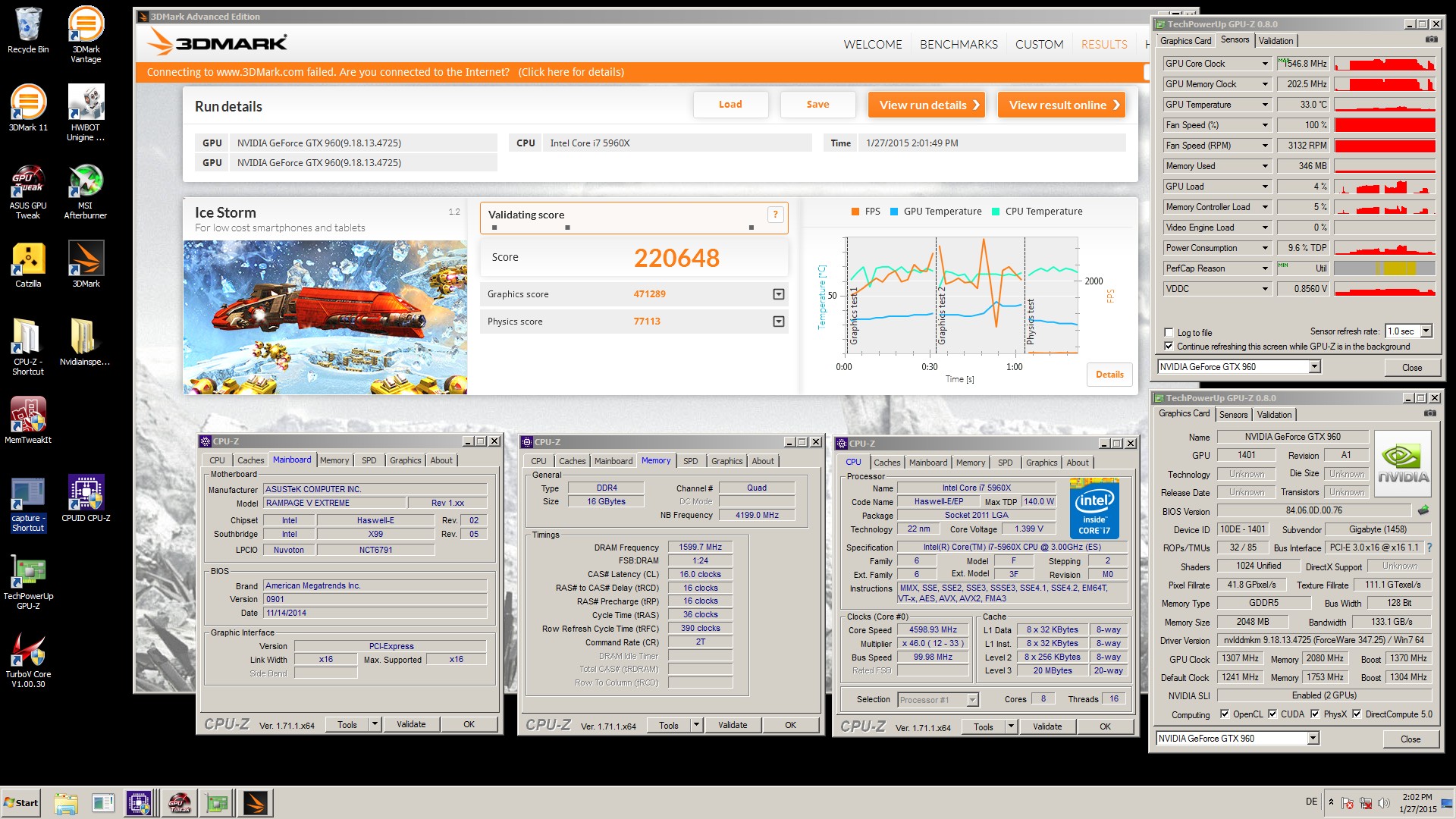The image size is (1456, 819).
Task: Click Details button under the chart
Action: pyautogui.click(x=1109, y=375)
